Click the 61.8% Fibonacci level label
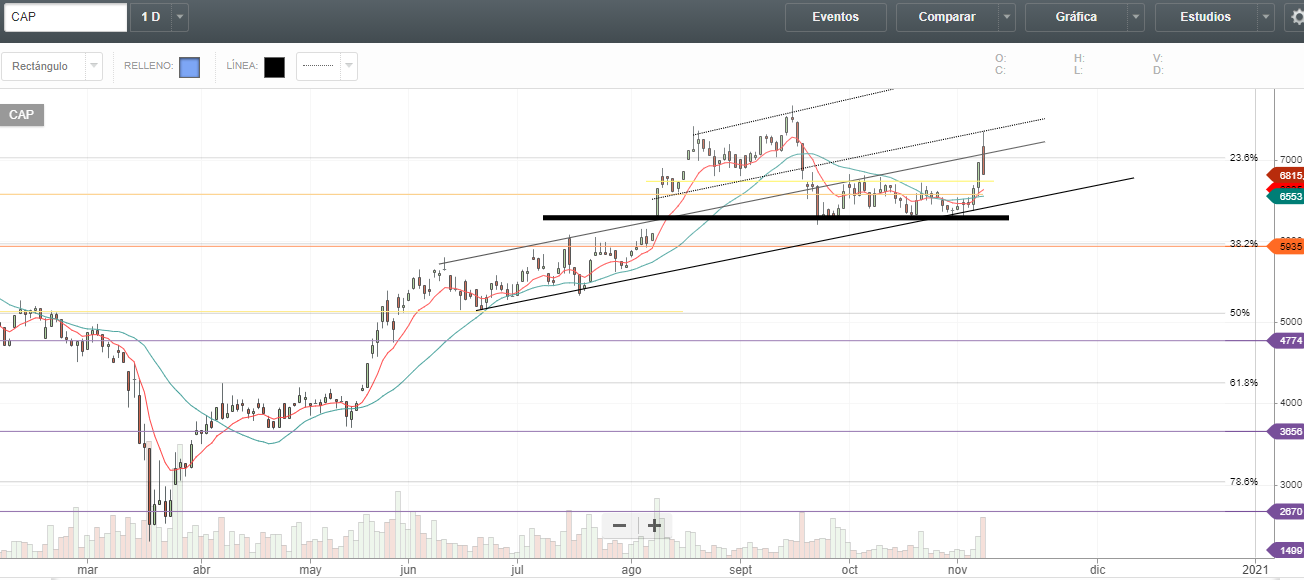This screenshot has height=580, width=1304. (x=1243, y=383)
